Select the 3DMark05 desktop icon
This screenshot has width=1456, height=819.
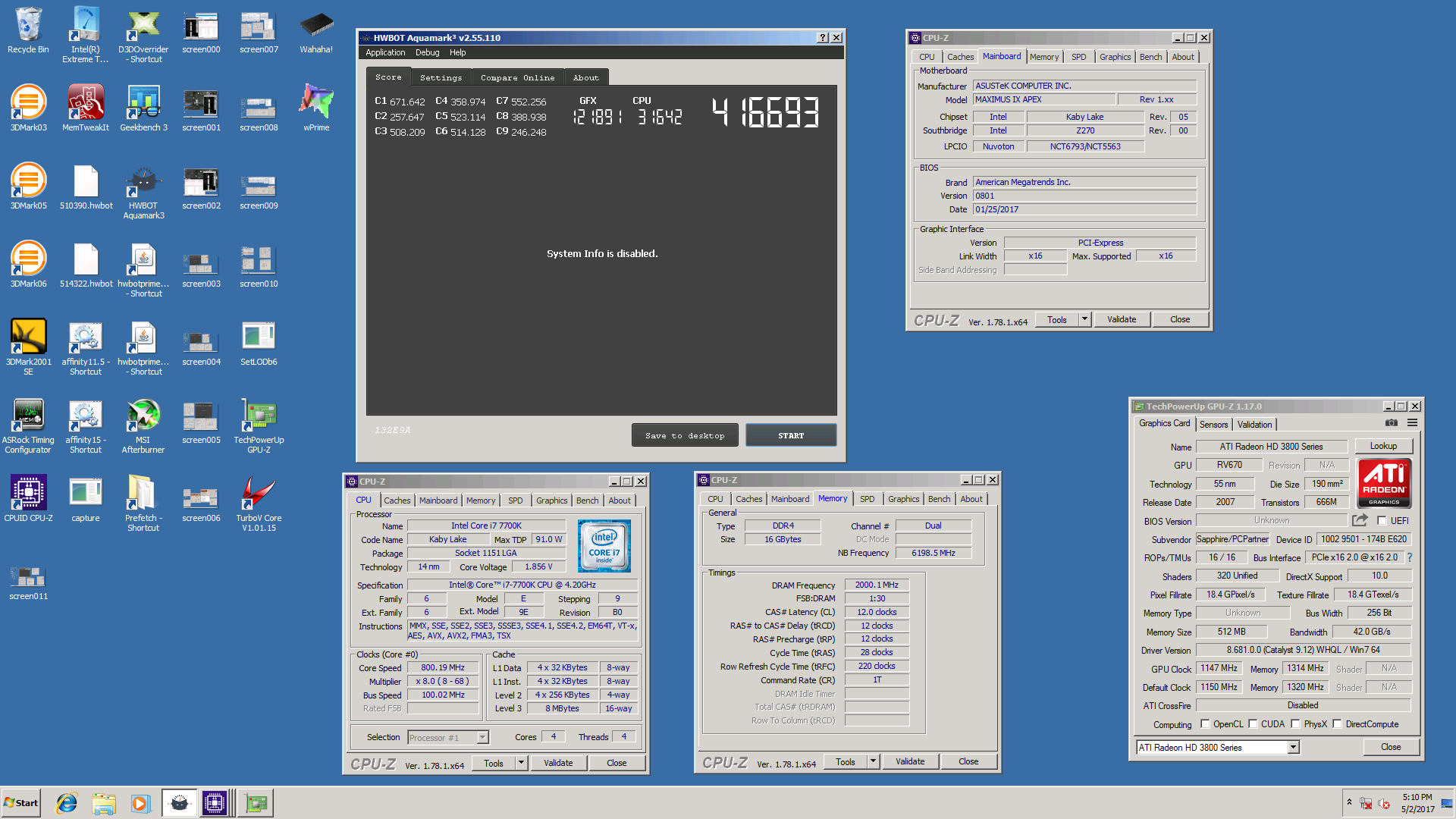pyautogui.click(x=28, y=187)
